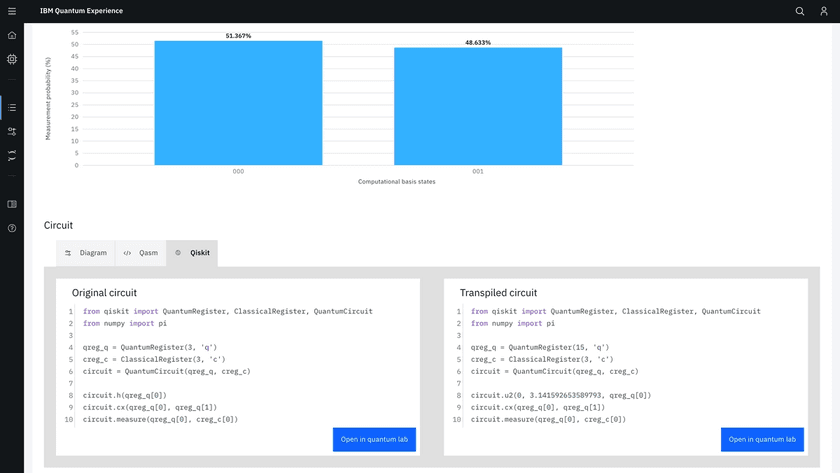Viewport: 840px width, 473px height.
Task: Click the '001' x-axis label
Action: pos(478,171)
